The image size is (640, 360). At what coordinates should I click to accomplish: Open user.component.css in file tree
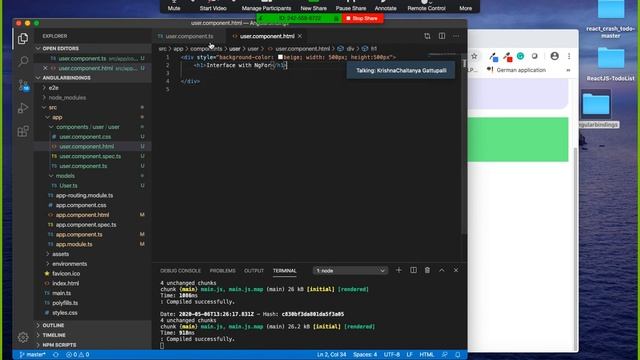pyautogui.click(x=85, y=137)
